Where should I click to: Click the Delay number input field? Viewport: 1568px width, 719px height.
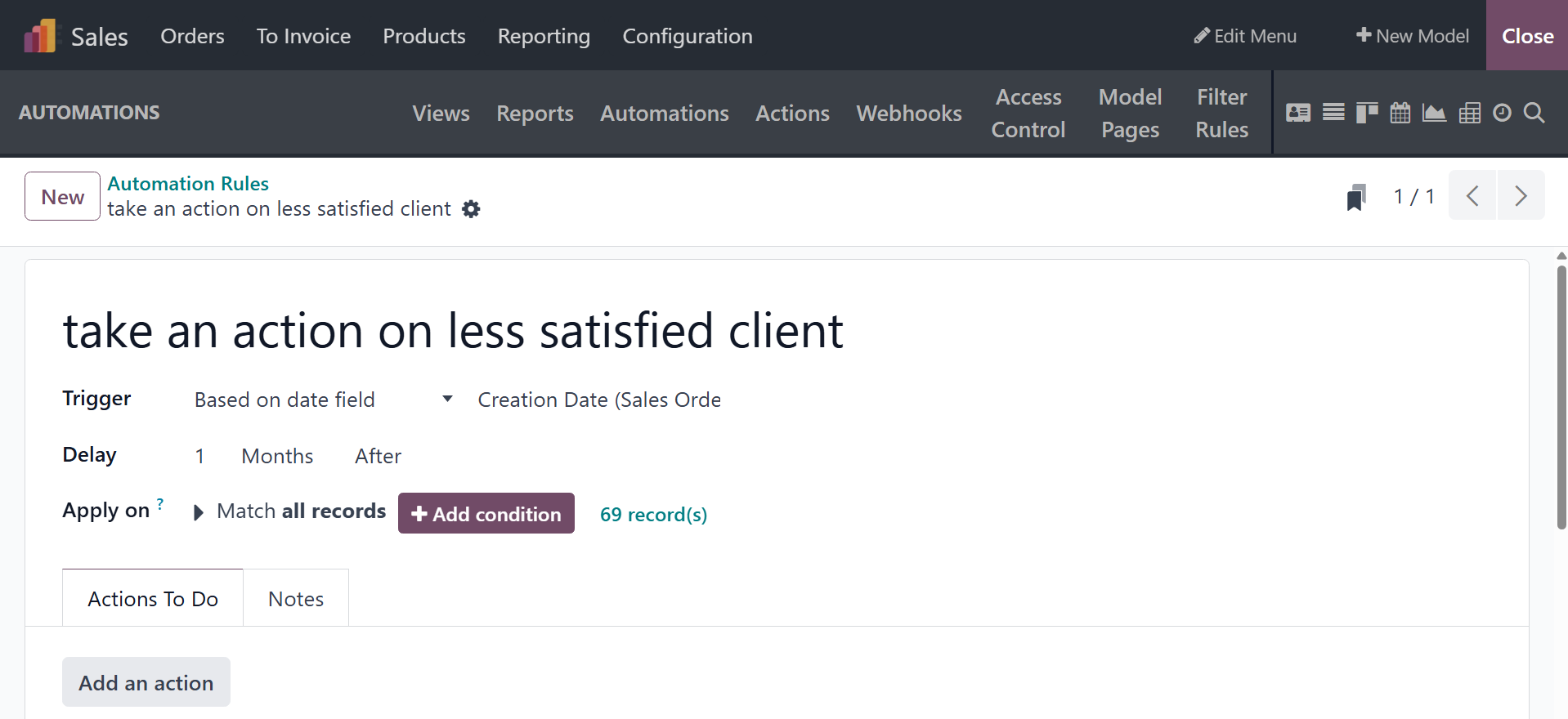(x=200, y=456)
